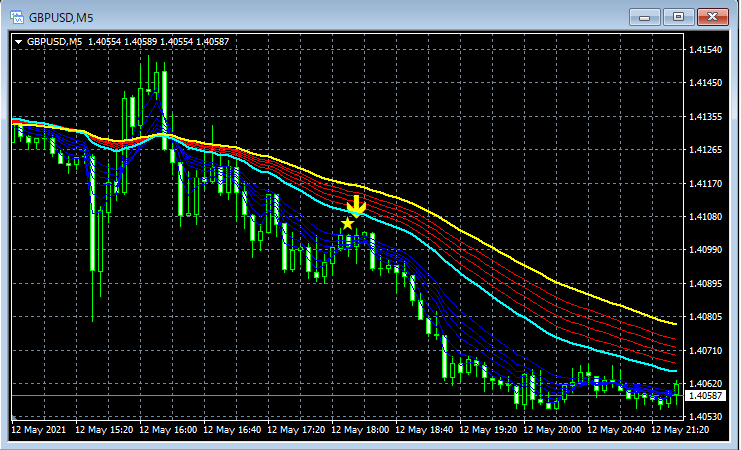This screenshot has width=741, height=450.
Task: Click the 1.40620 price scale label
Action: pos(706,384)
